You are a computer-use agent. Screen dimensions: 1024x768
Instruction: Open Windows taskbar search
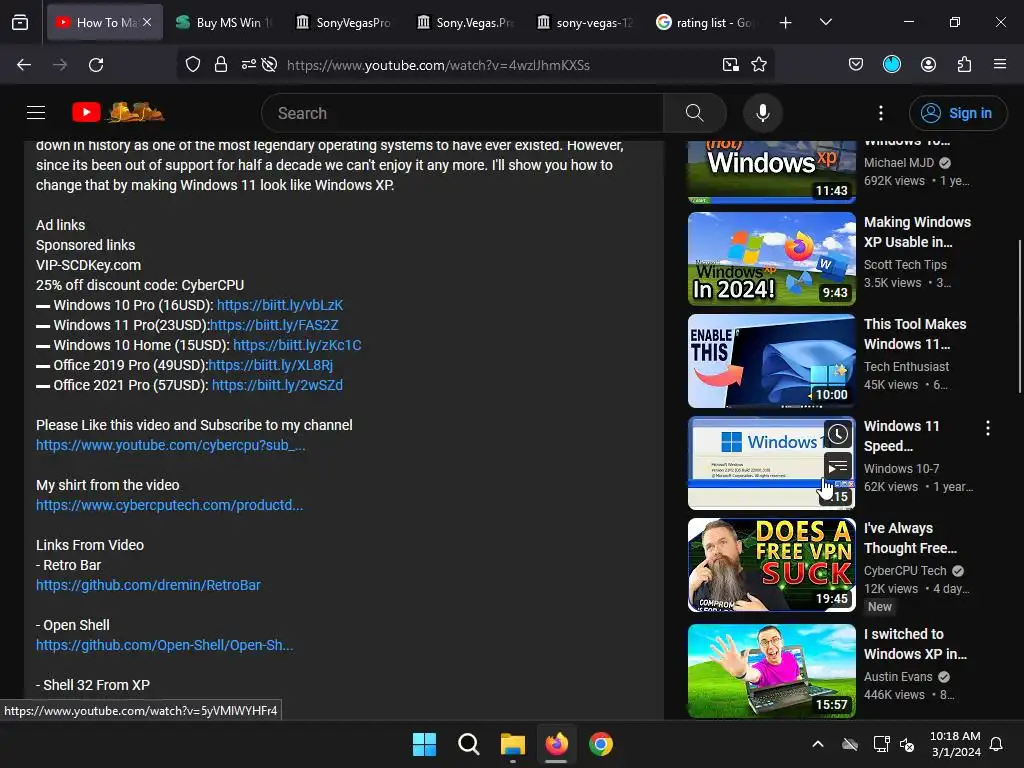(x=469, y=744)
